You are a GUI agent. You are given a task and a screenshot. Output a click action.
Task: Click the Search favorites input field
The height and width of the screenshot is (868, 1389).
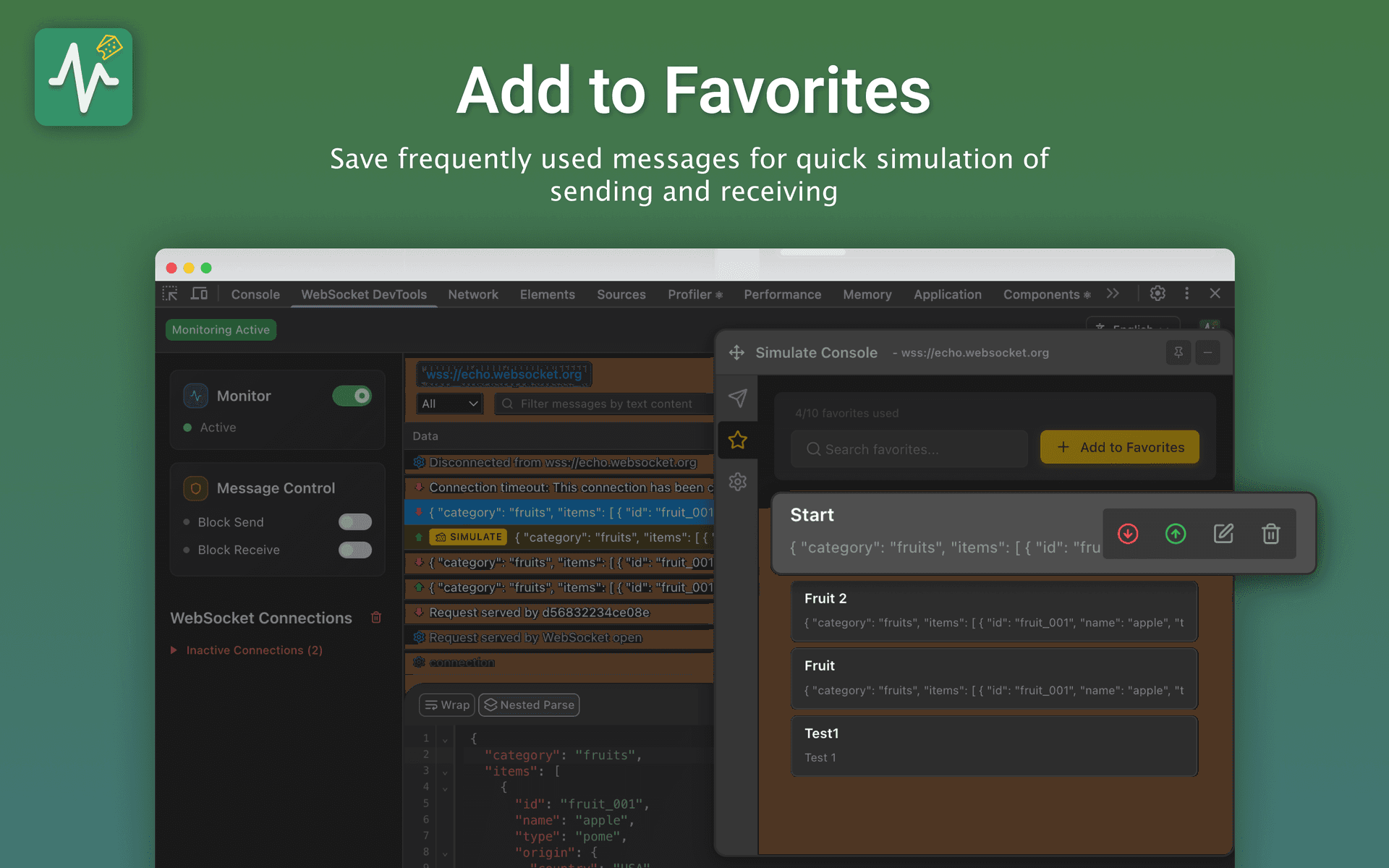click(x=908, y=448)
